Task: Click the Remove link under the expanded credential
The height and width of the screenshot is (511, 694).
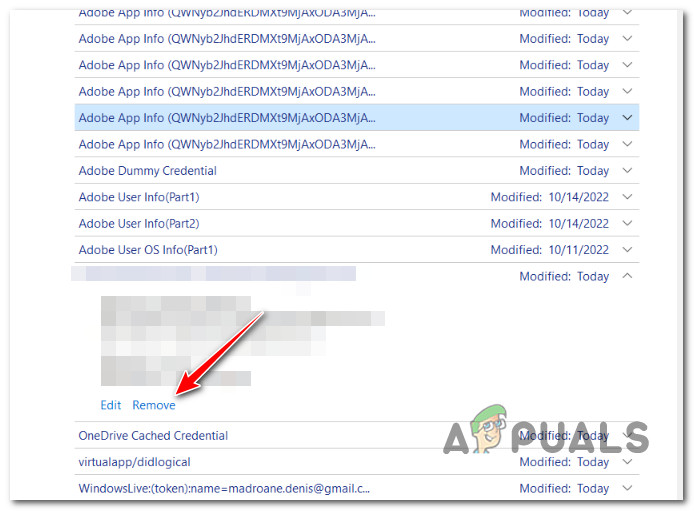Action: (x=154, y=405)
